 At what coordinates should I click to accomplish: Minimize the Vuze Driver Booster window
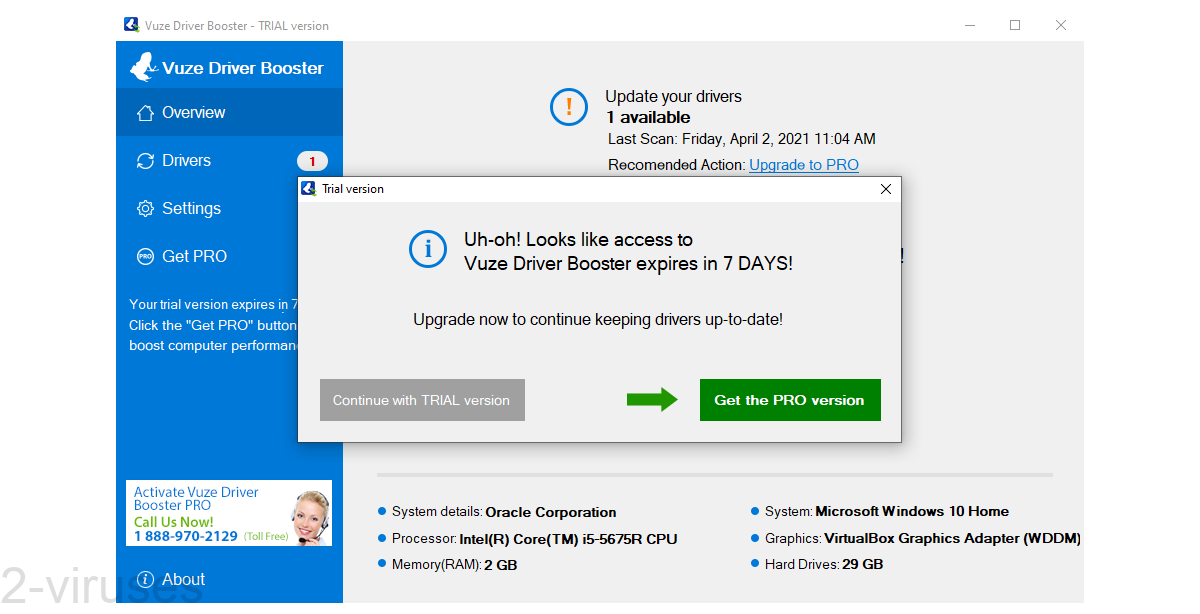pyautogui.click(x=969, y=25)
